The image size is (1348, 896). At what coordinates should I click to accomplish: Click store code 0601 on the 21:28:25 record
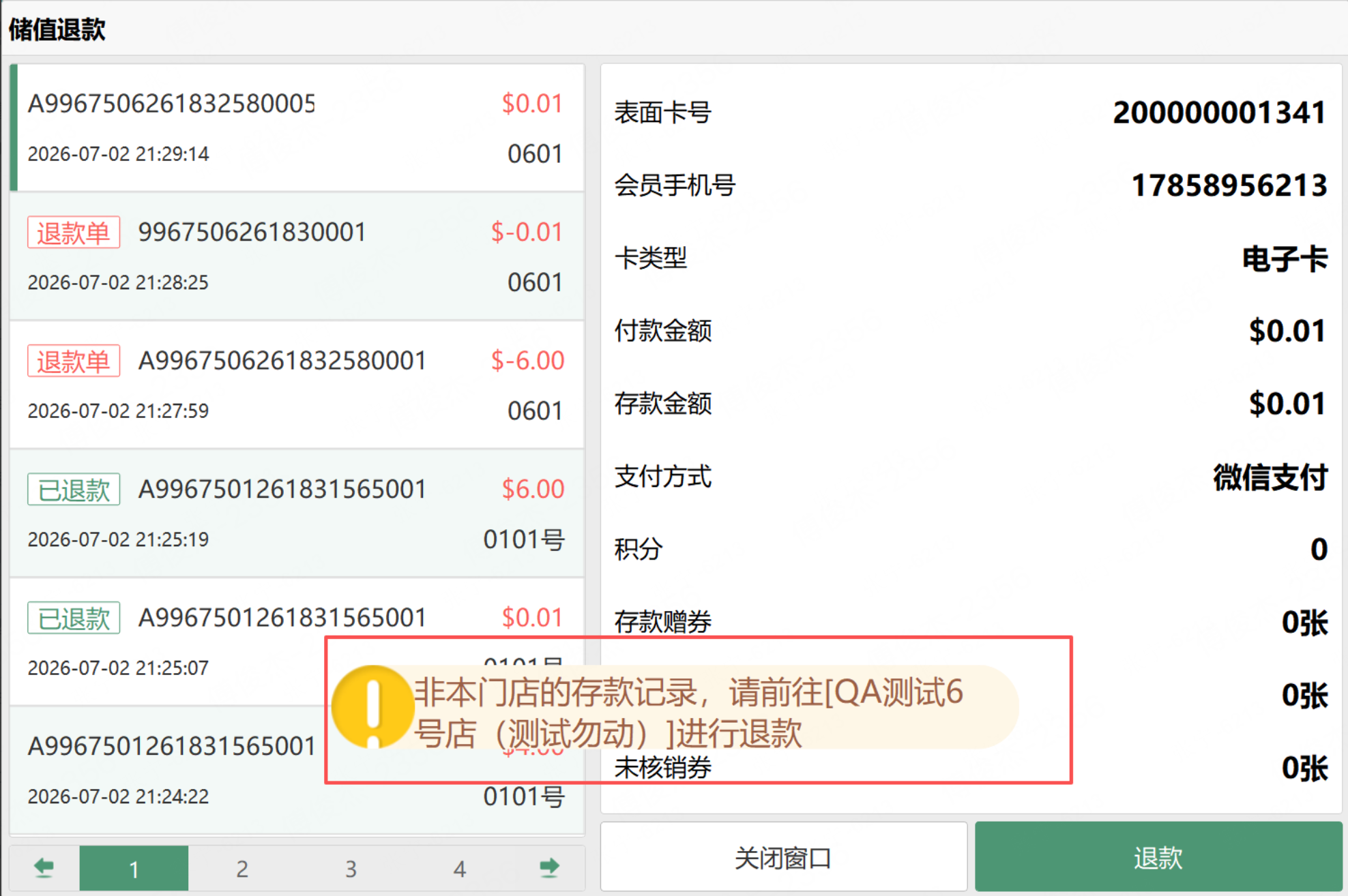coord(535,282)
